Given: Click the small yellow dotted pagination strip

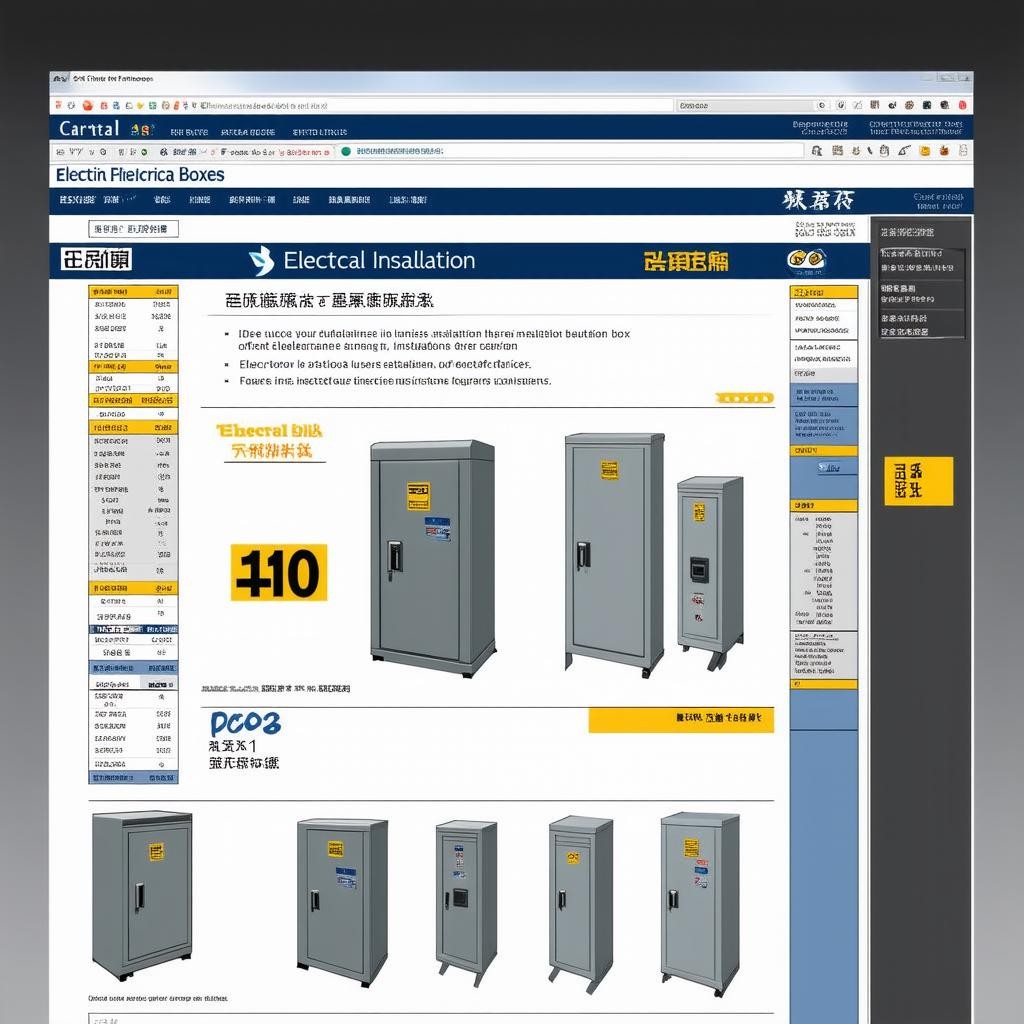Looking at the screenshot, I should click(745, 398).
